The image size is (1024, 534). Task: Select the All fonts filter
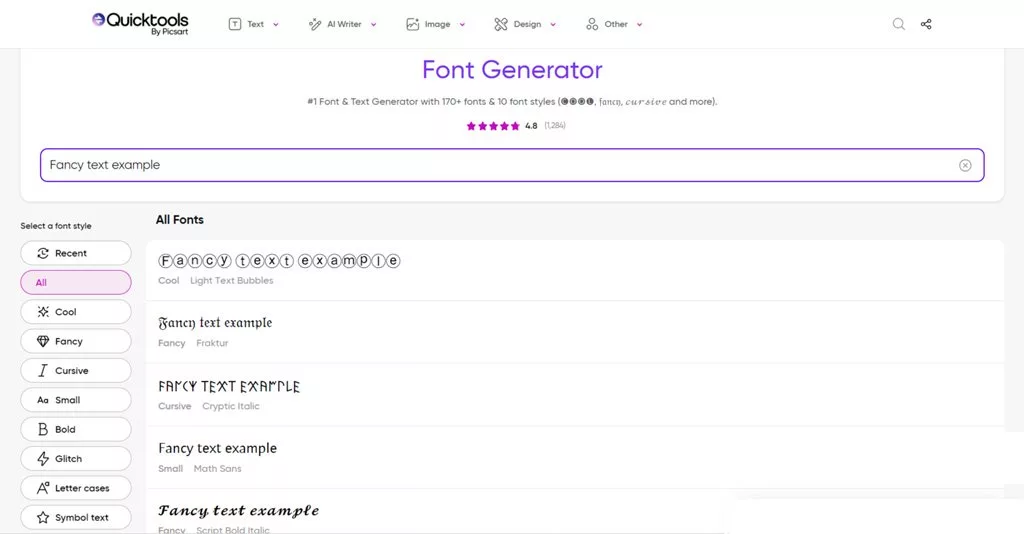pos(76,283)
